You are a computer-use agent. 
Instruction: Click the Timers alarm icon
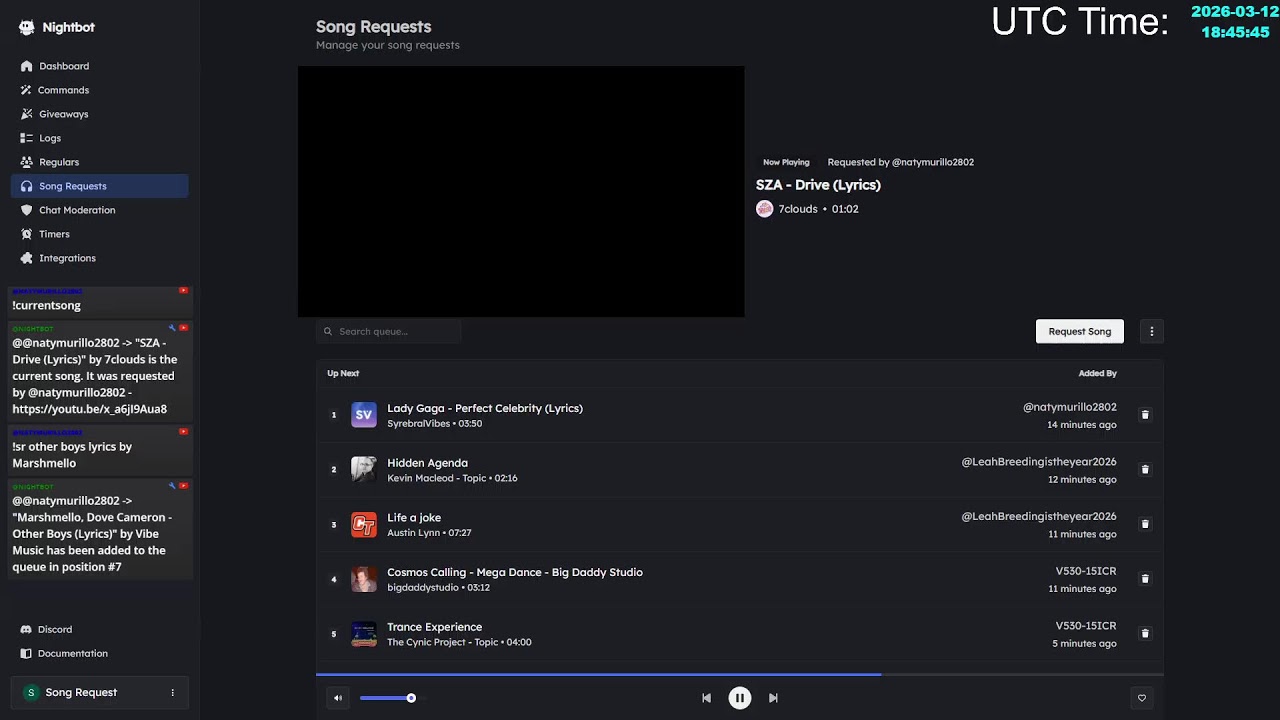point(27,234)
